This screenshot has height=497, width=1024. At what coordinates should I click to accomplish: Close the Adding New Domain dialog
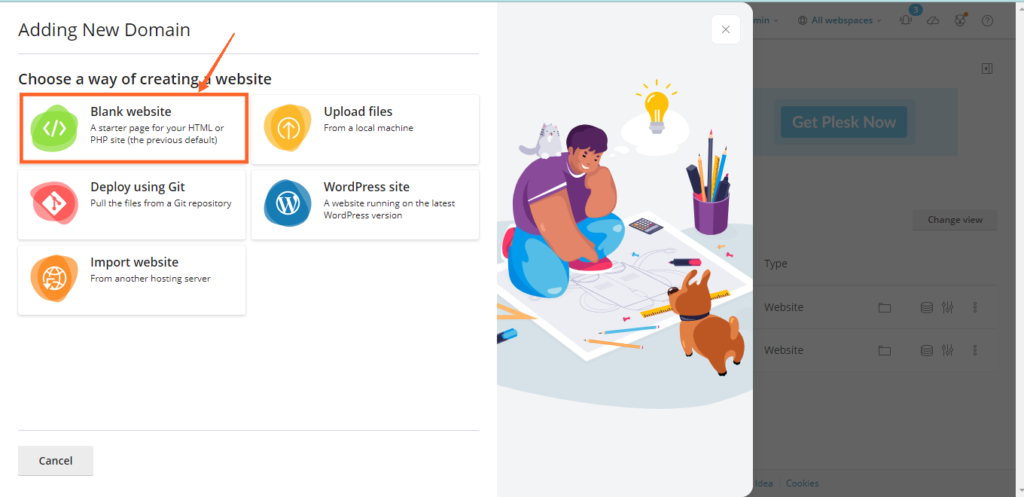point(726,29)
